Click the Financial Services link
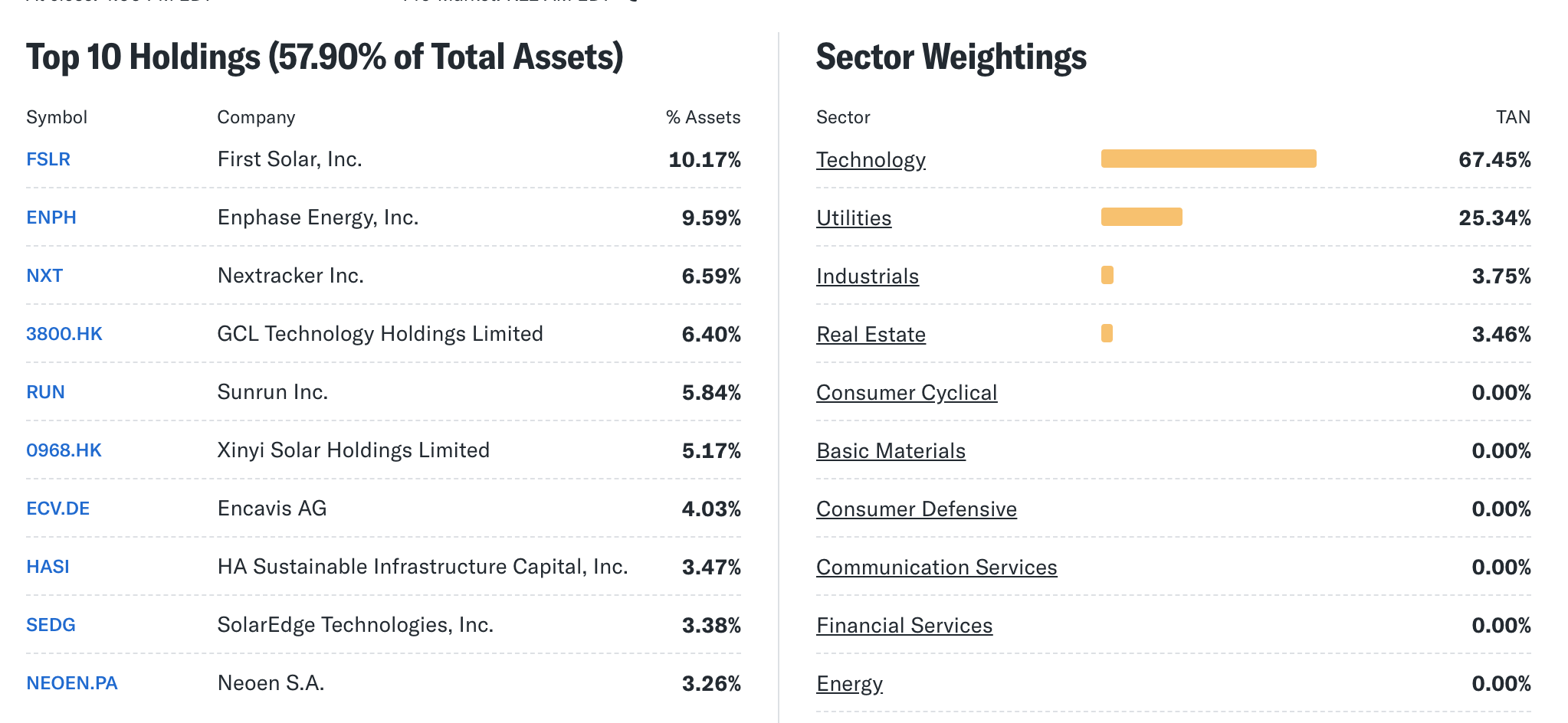 tap(904, 626)
